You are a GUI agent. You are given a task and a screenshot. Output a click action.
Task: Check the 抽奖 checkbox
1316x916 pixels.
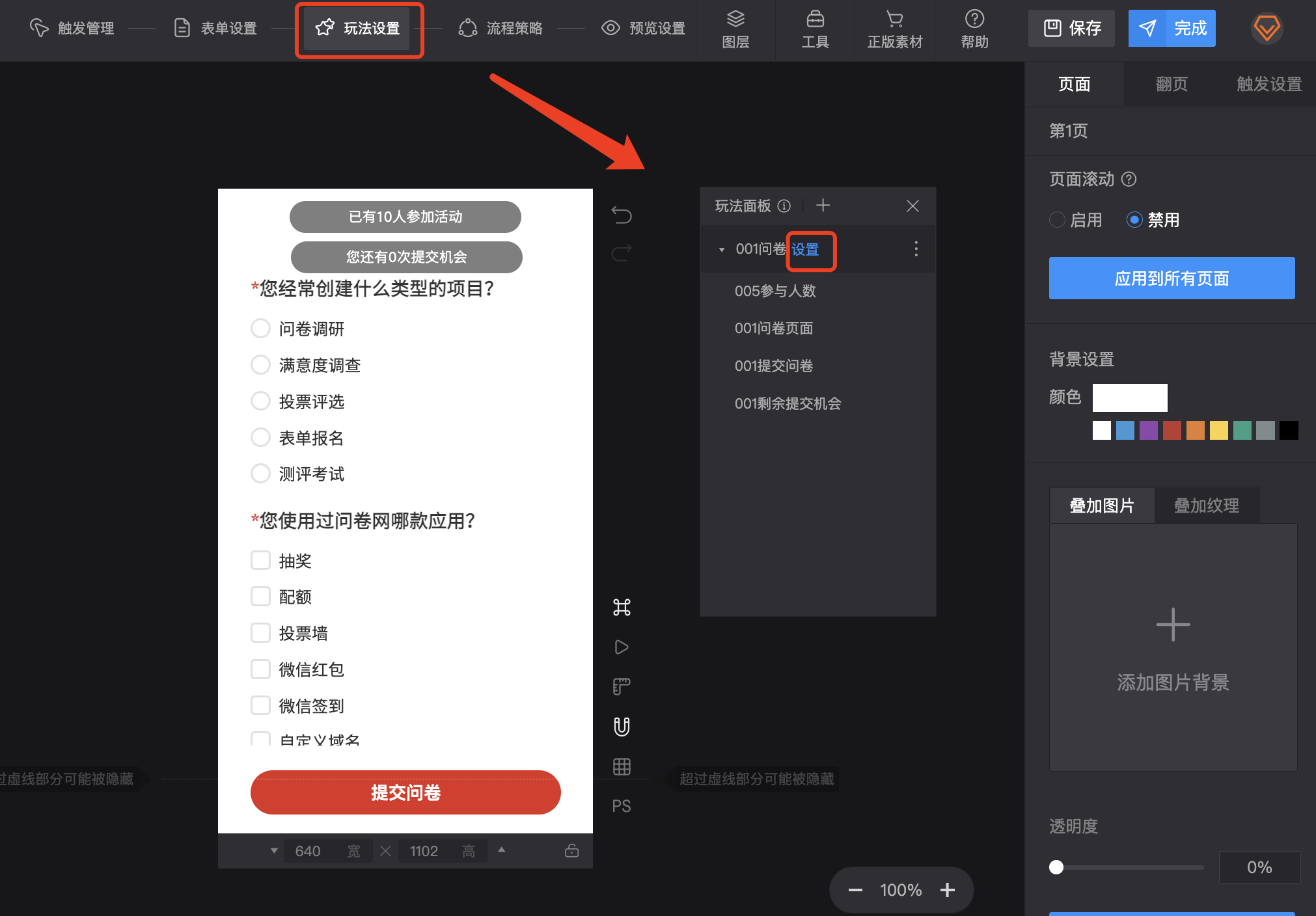tap(260, 560)
